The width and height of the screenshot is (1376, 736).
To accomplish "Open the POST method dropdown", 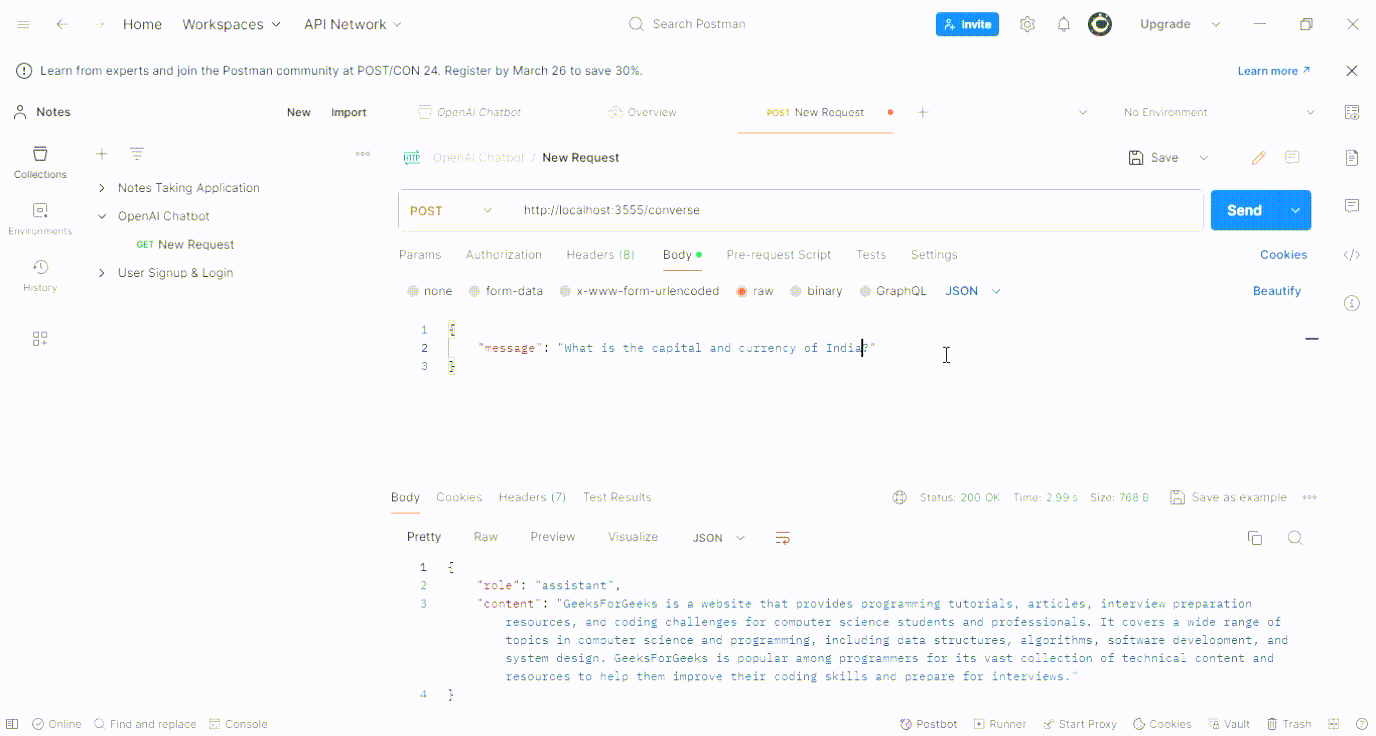I will click(x=451, y=210).
